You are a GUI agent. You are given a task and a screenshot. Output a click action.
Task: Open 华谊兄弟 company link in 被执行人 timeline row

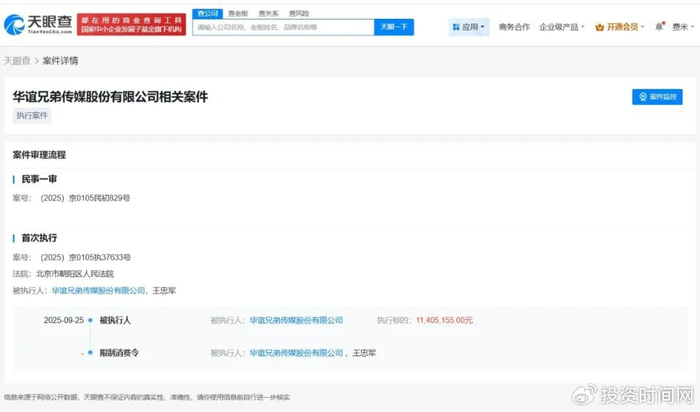click(x=296, y=320)
